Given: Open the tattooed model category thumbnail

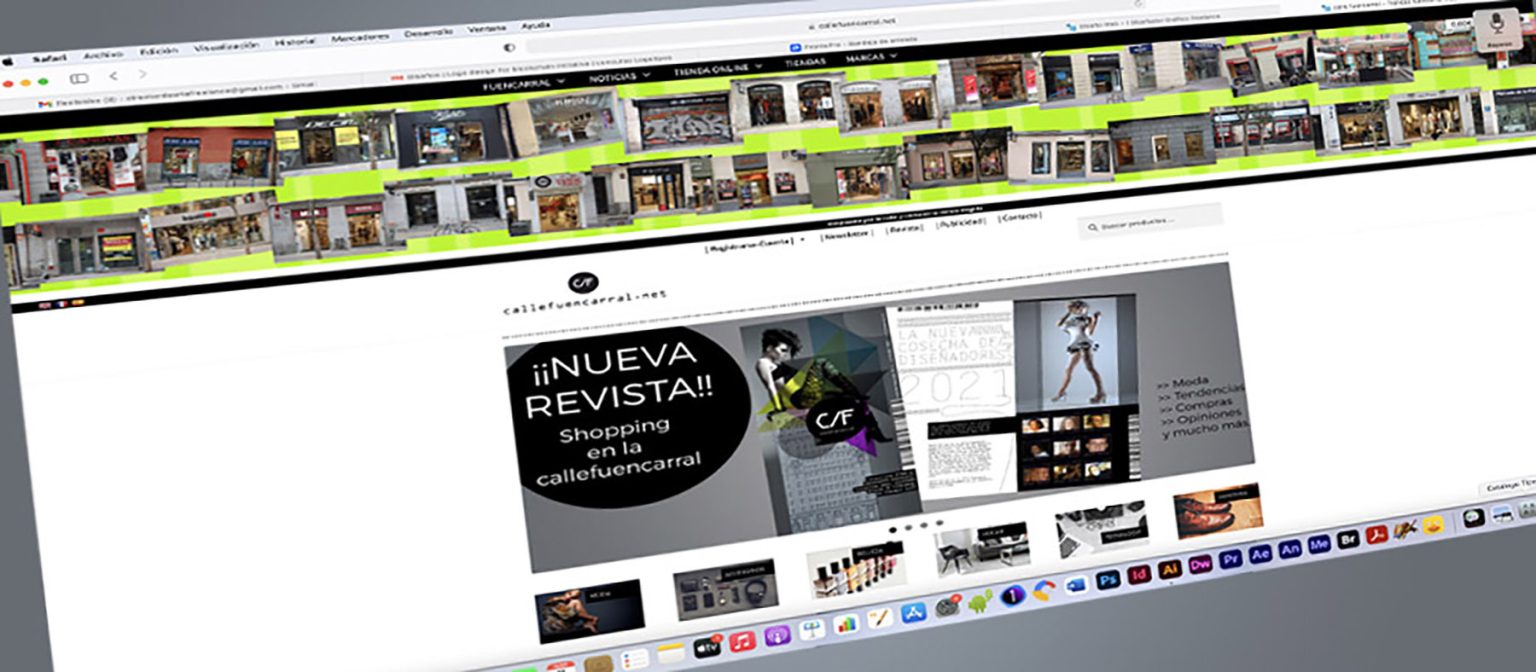Looking at the screenshot, I should (589, 610).
